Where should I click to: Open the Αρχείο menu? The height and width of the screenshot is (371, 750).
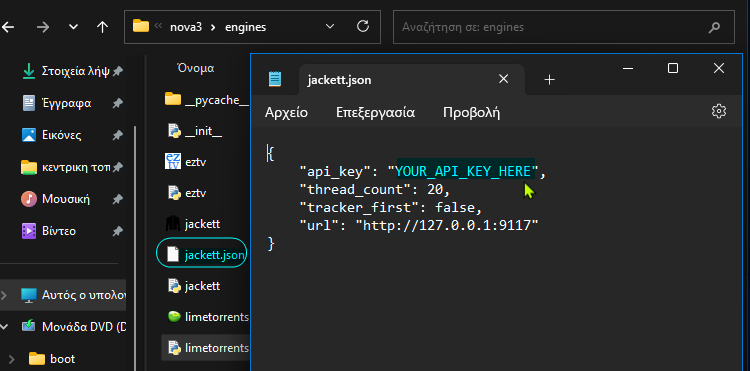287,113
